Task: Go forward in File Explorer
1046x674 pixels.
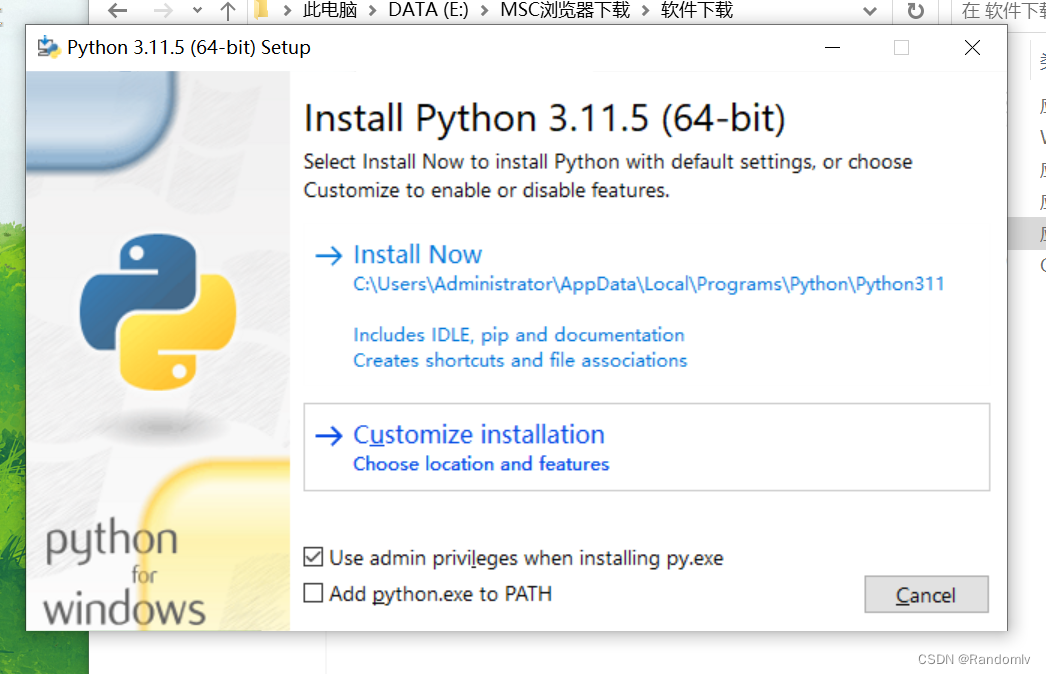Action: 163,10
